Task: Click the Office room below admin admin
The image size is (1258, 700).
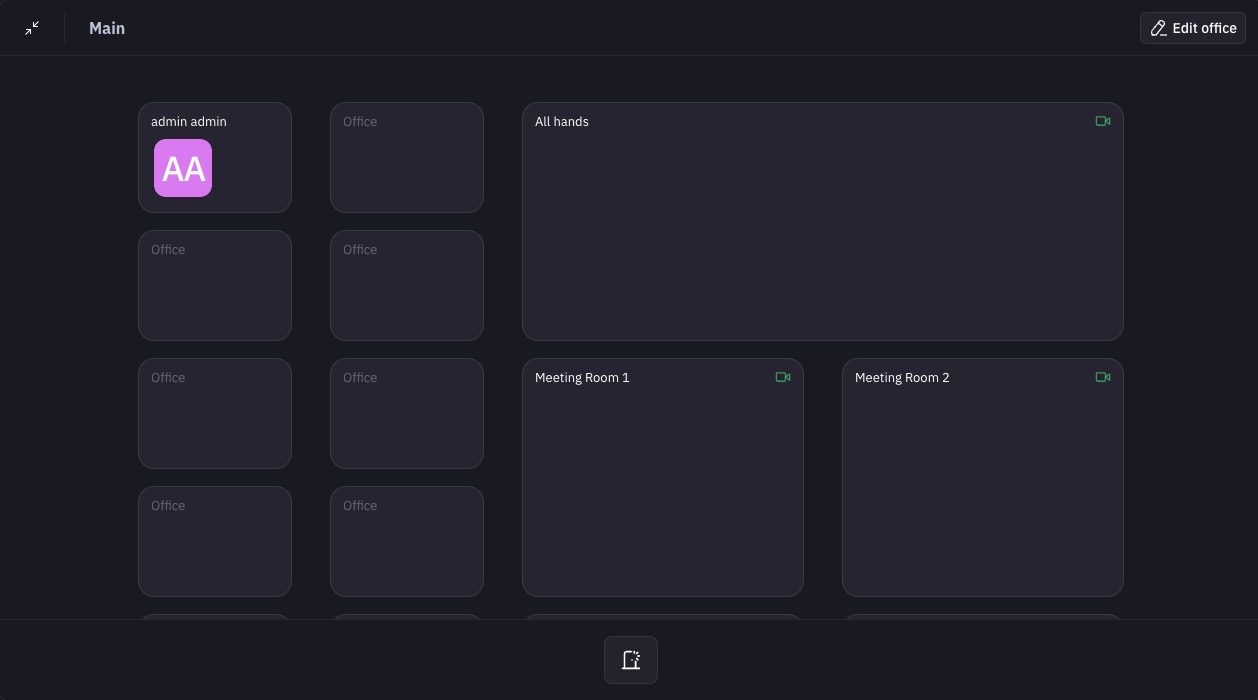Action: coord(215,285)
